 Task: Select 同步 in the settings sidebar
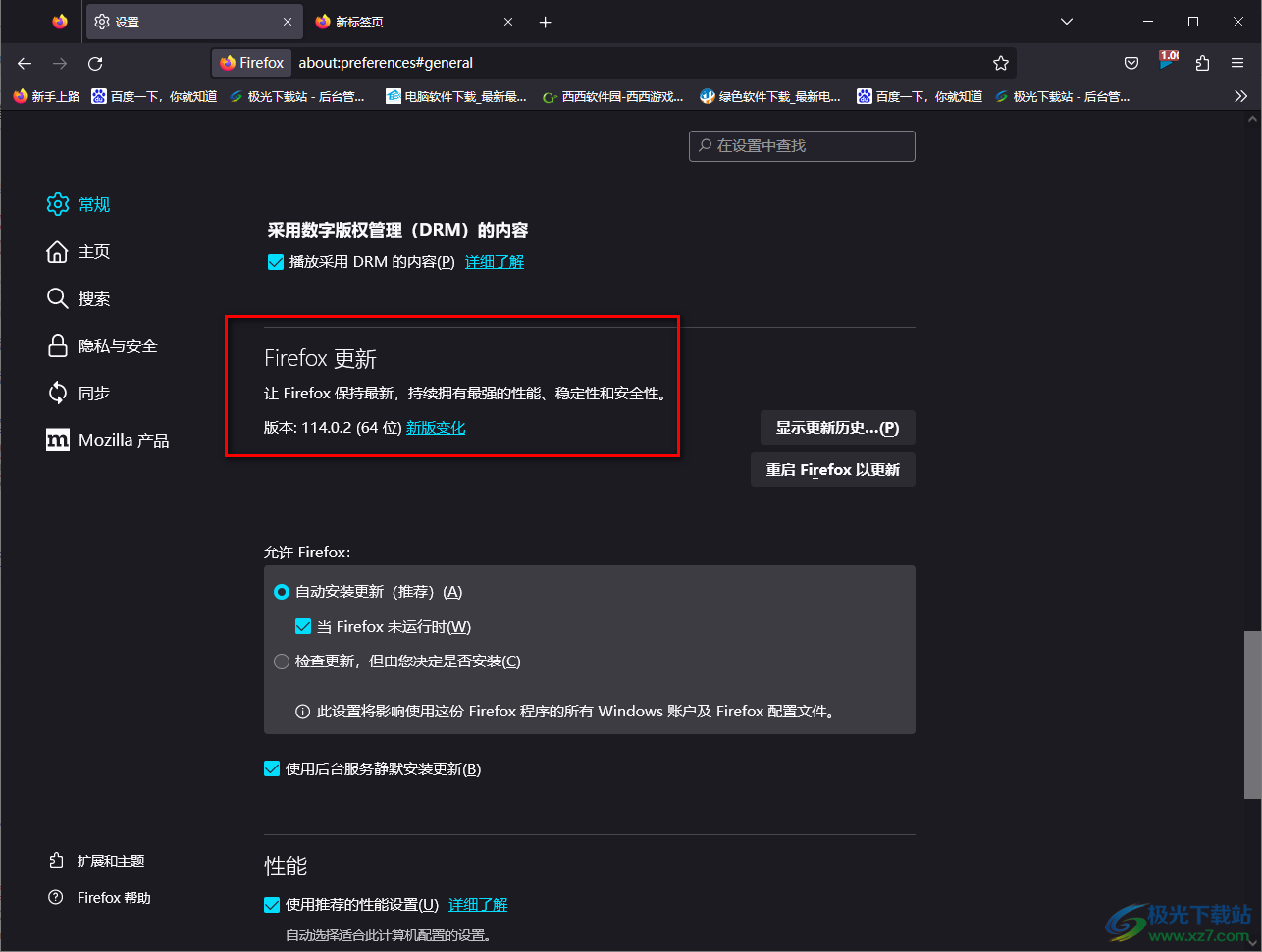[x=79, y=393]
